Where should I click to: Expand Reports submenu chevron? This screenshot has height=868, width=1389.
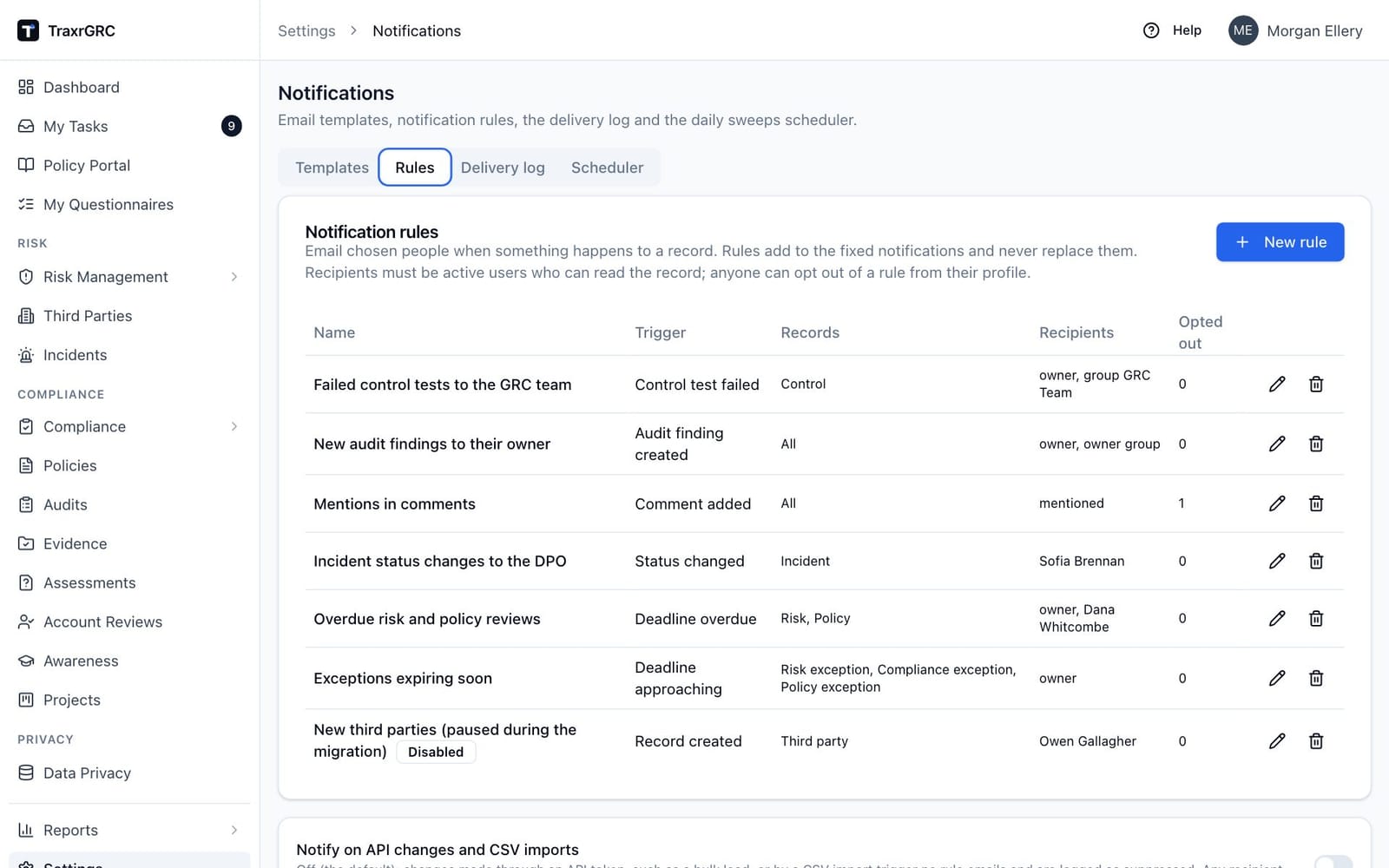(x=234, y=830)
